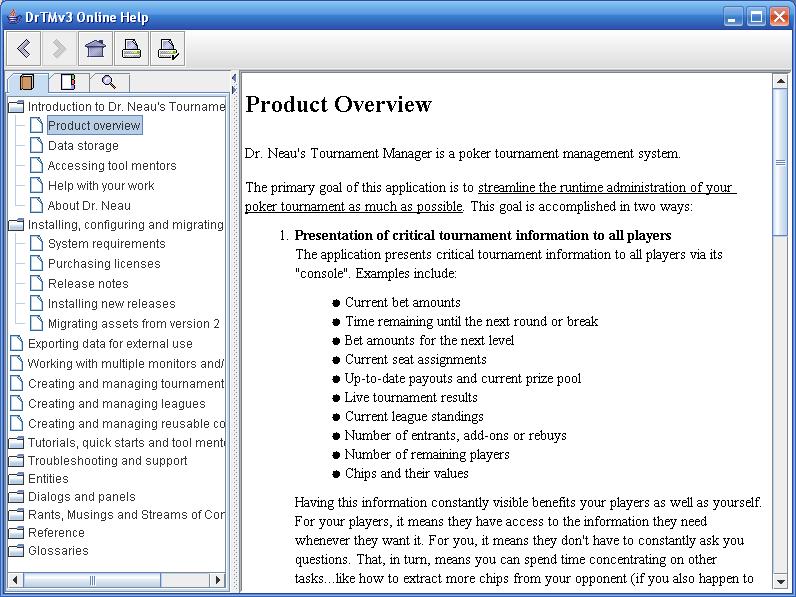Select the Product overview topic

pos(94,125)
